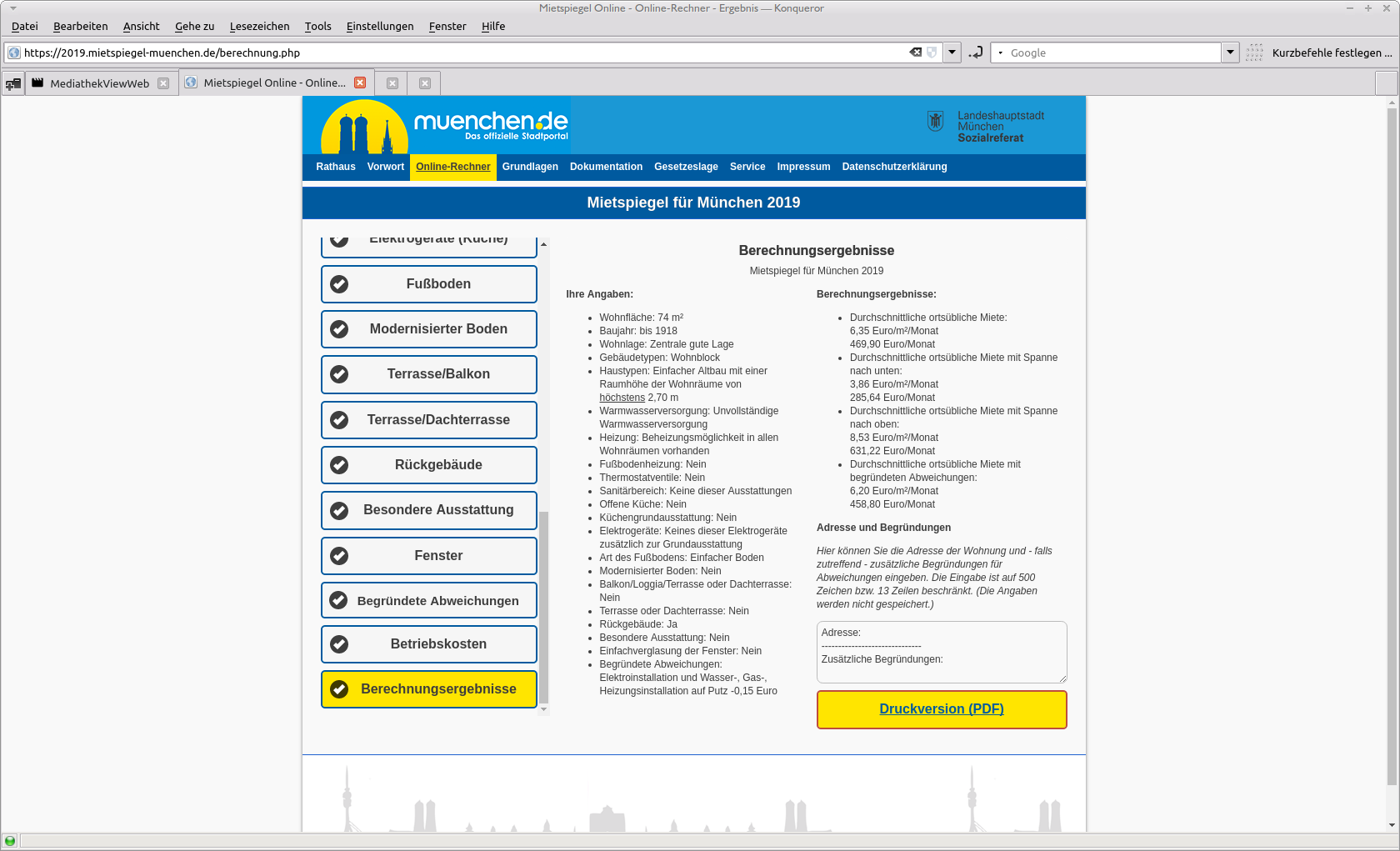Viewport: 1400px width, 851px height.
Task: Select the Modernisierter Boden step
Action: 429,329
